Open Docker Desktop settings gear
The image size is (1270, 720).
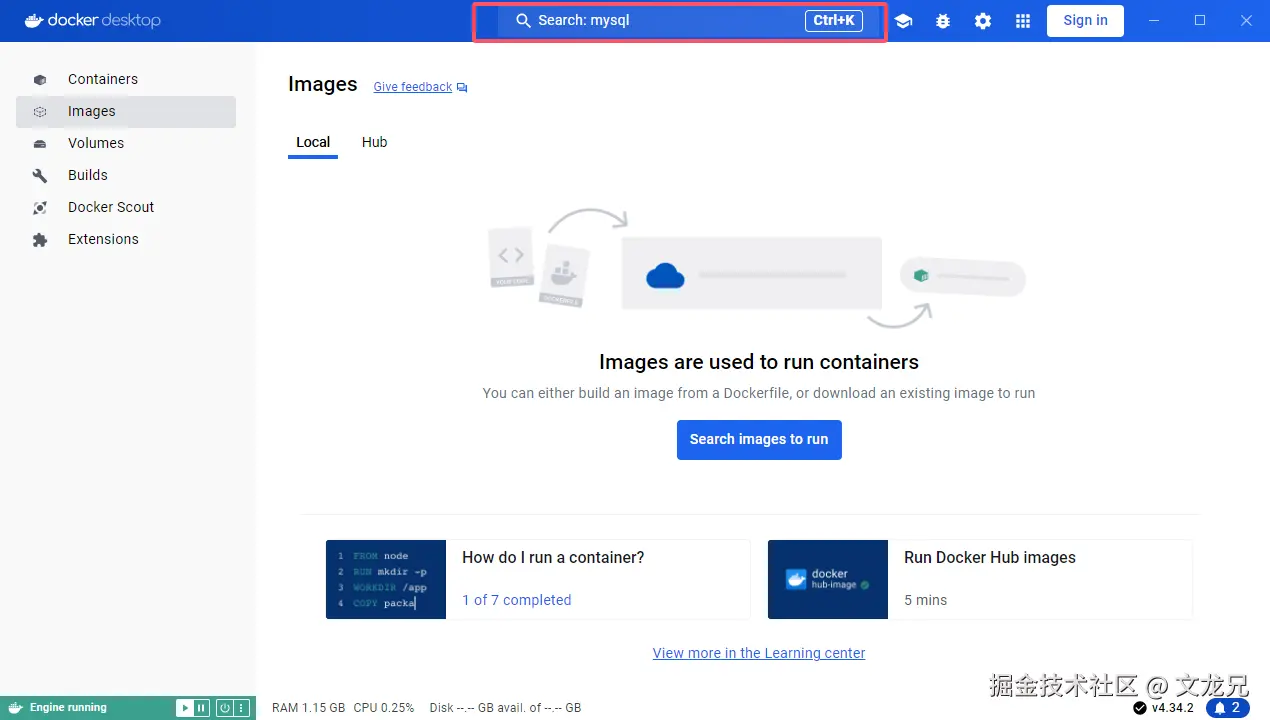click(982, 20)
